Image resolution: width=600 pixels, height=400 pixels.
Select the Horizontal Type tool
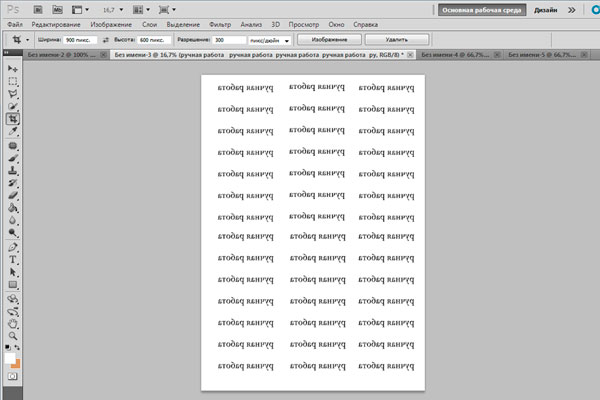point(13,260)
